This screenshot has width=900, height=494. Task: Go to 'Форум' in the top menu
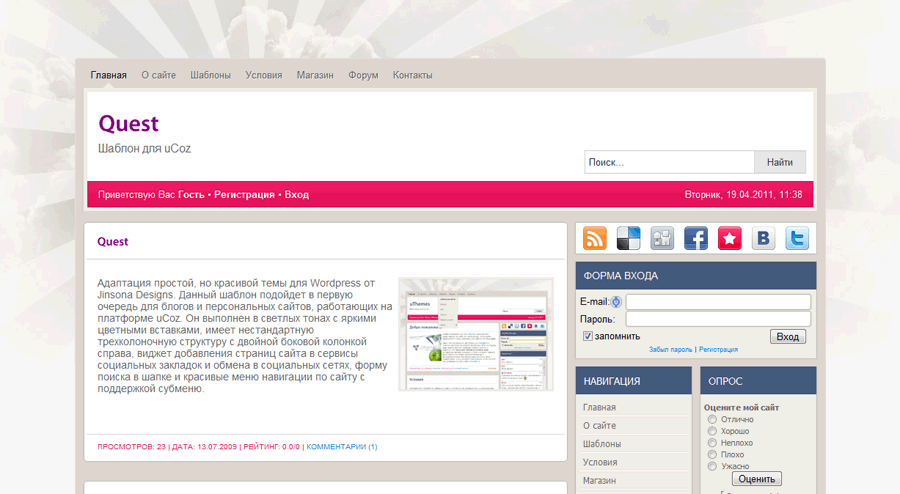point(363,75)
